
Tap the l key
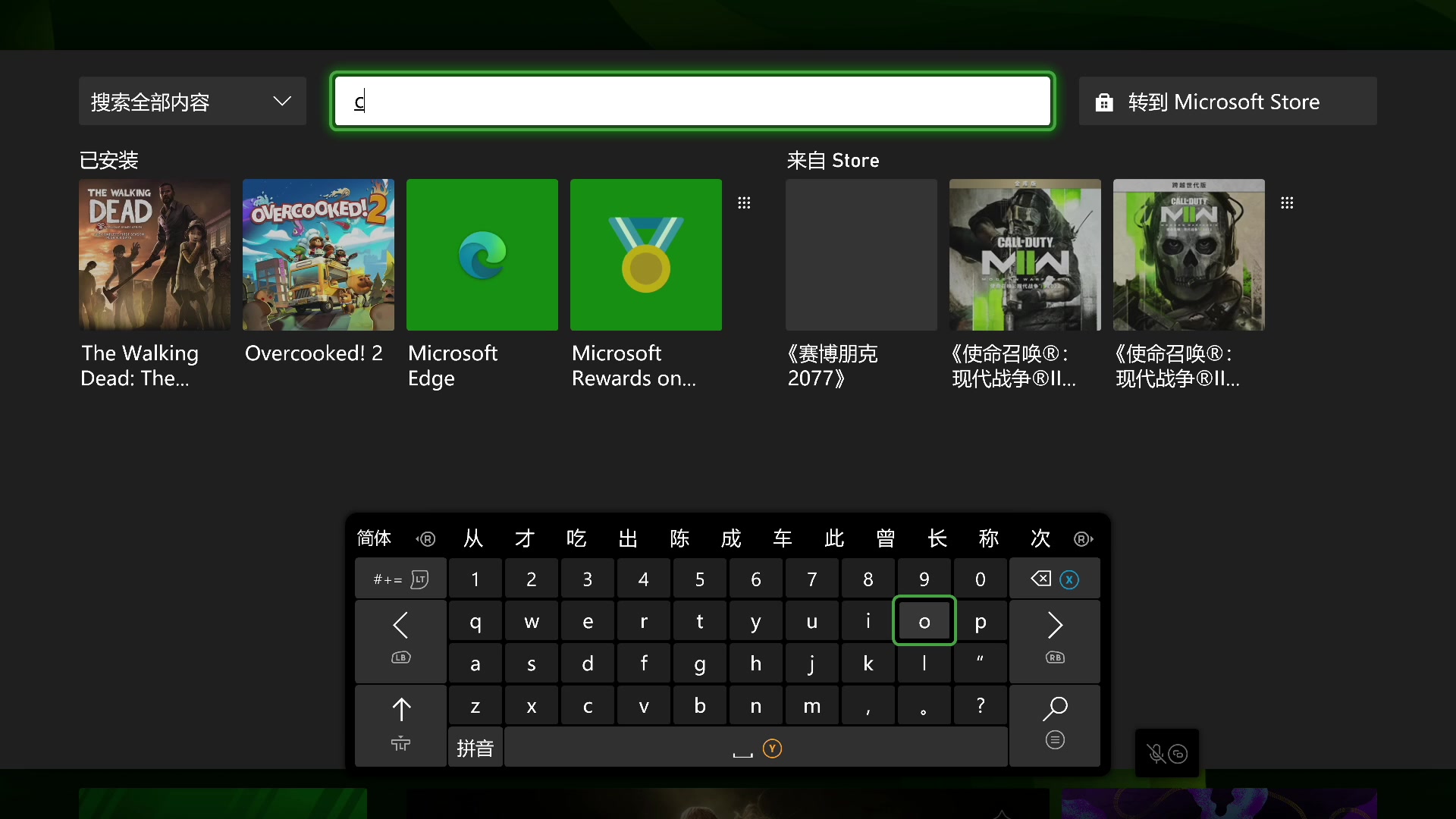pyautogui.click(x=924, y=664)
